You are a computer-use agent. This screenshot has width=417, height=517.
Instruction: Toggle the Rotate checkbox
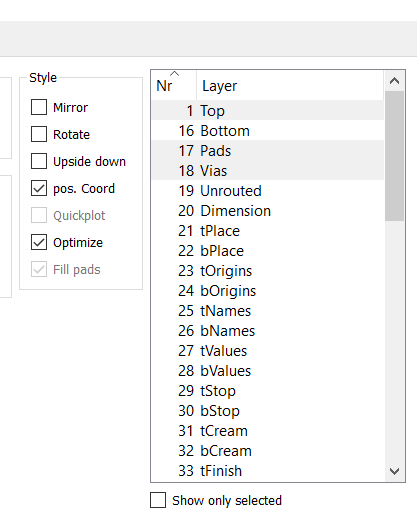(x=39, y=134)
